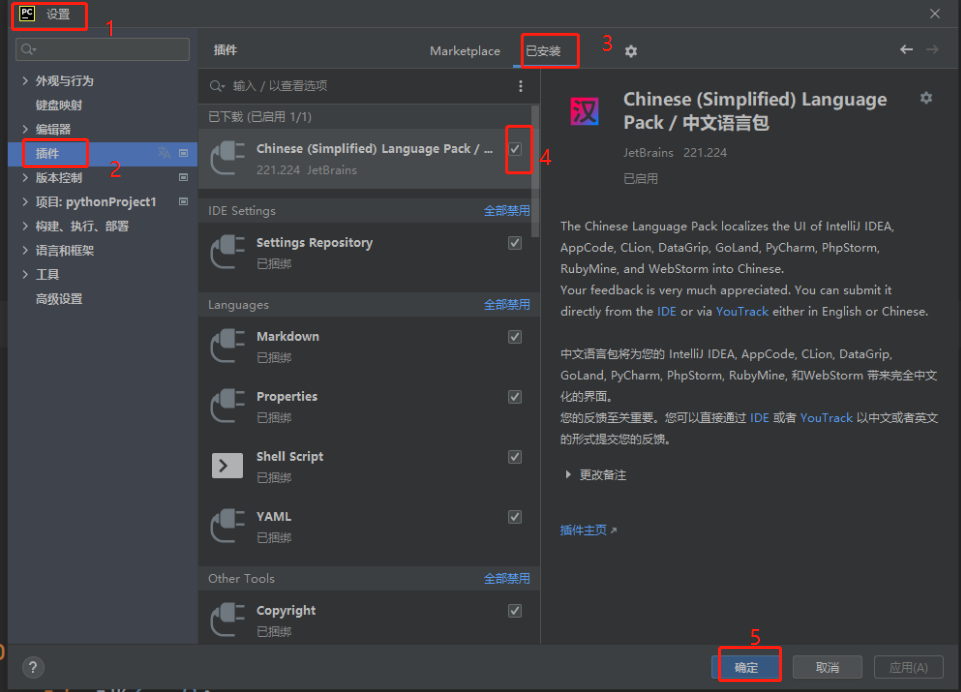Viewport: 961px width, 692px height.
Task: Click the 确定 button
Action: point(746,667)
